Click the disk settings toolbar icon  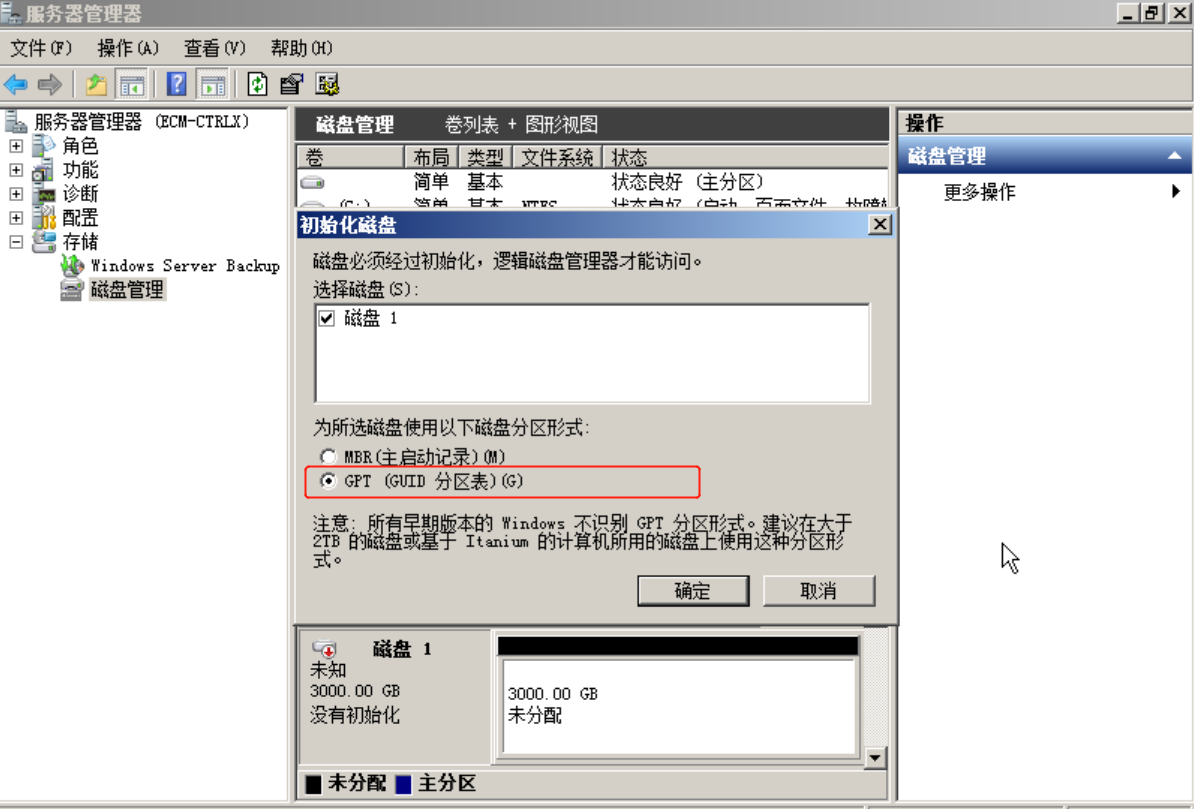tap(327, 84)
